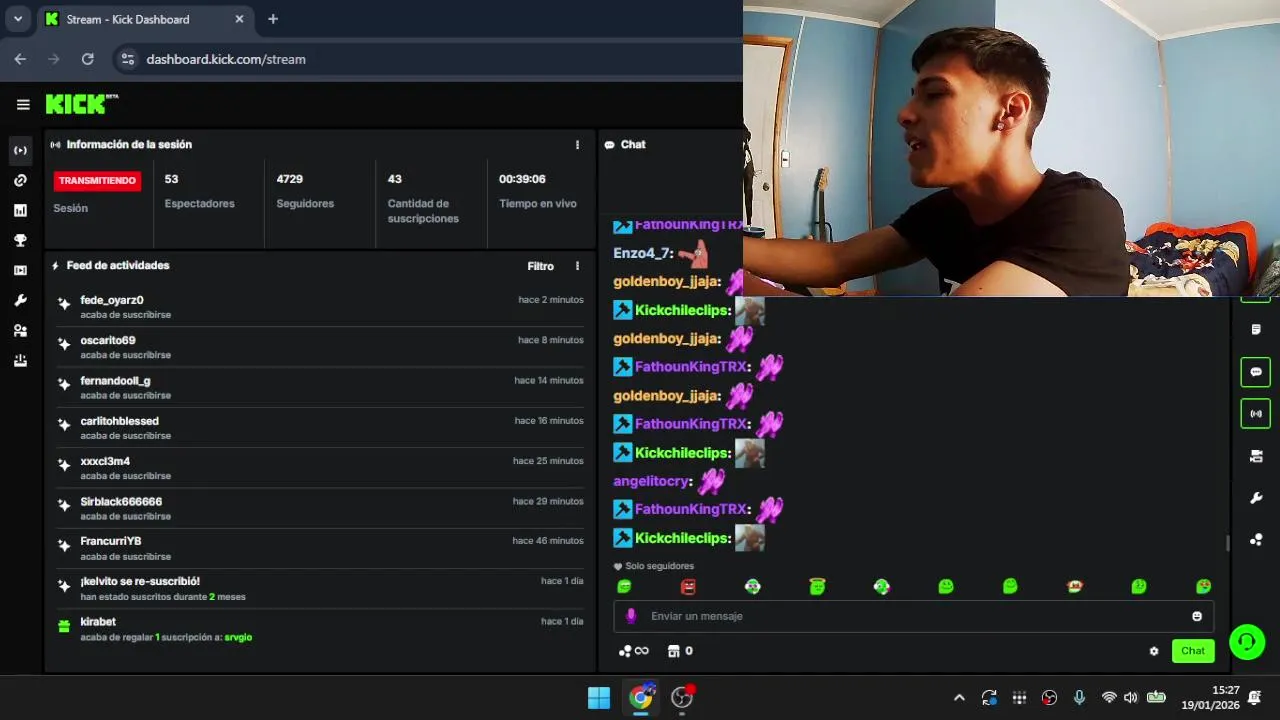Click the channel points infinity icon

point(634,651)
